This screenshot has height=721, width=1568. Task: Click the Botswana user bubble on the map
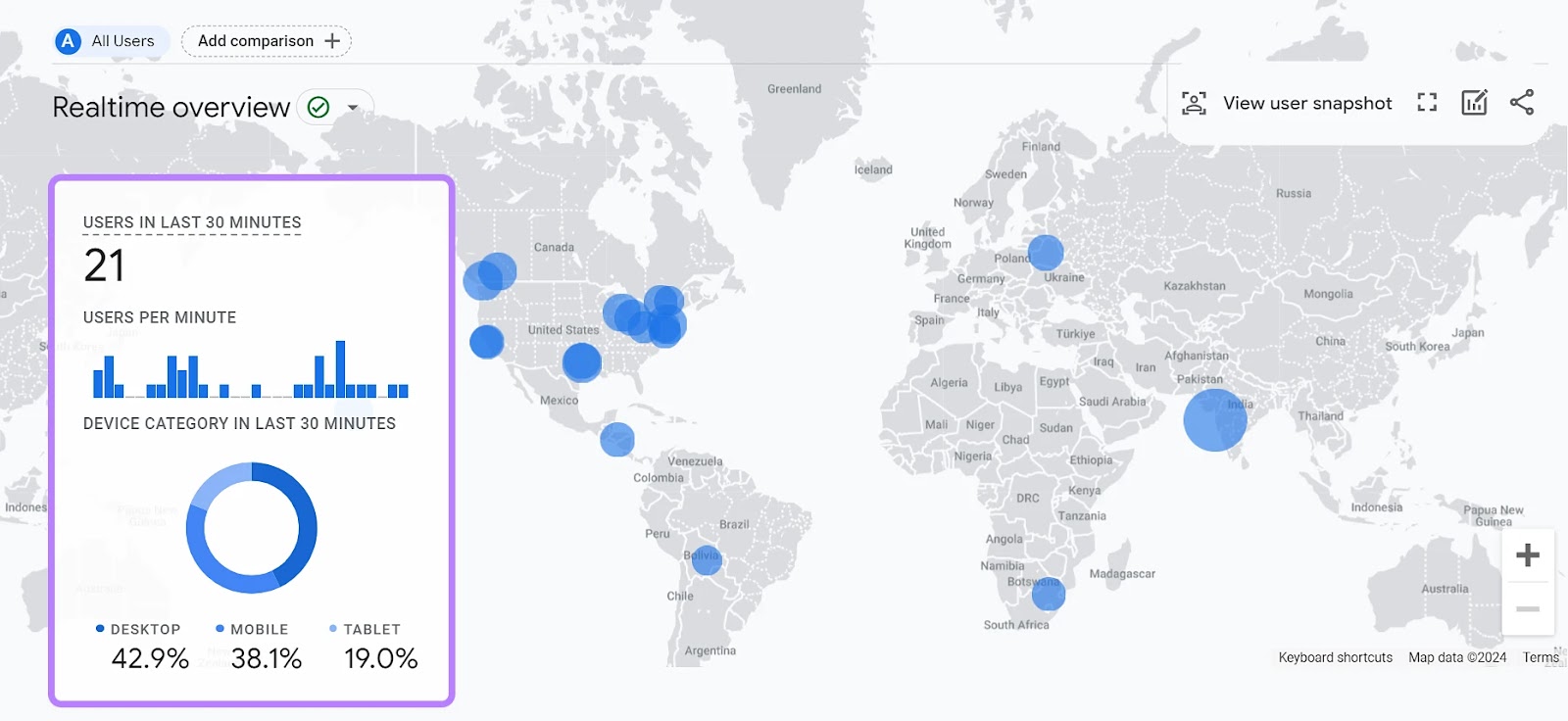1048,594
